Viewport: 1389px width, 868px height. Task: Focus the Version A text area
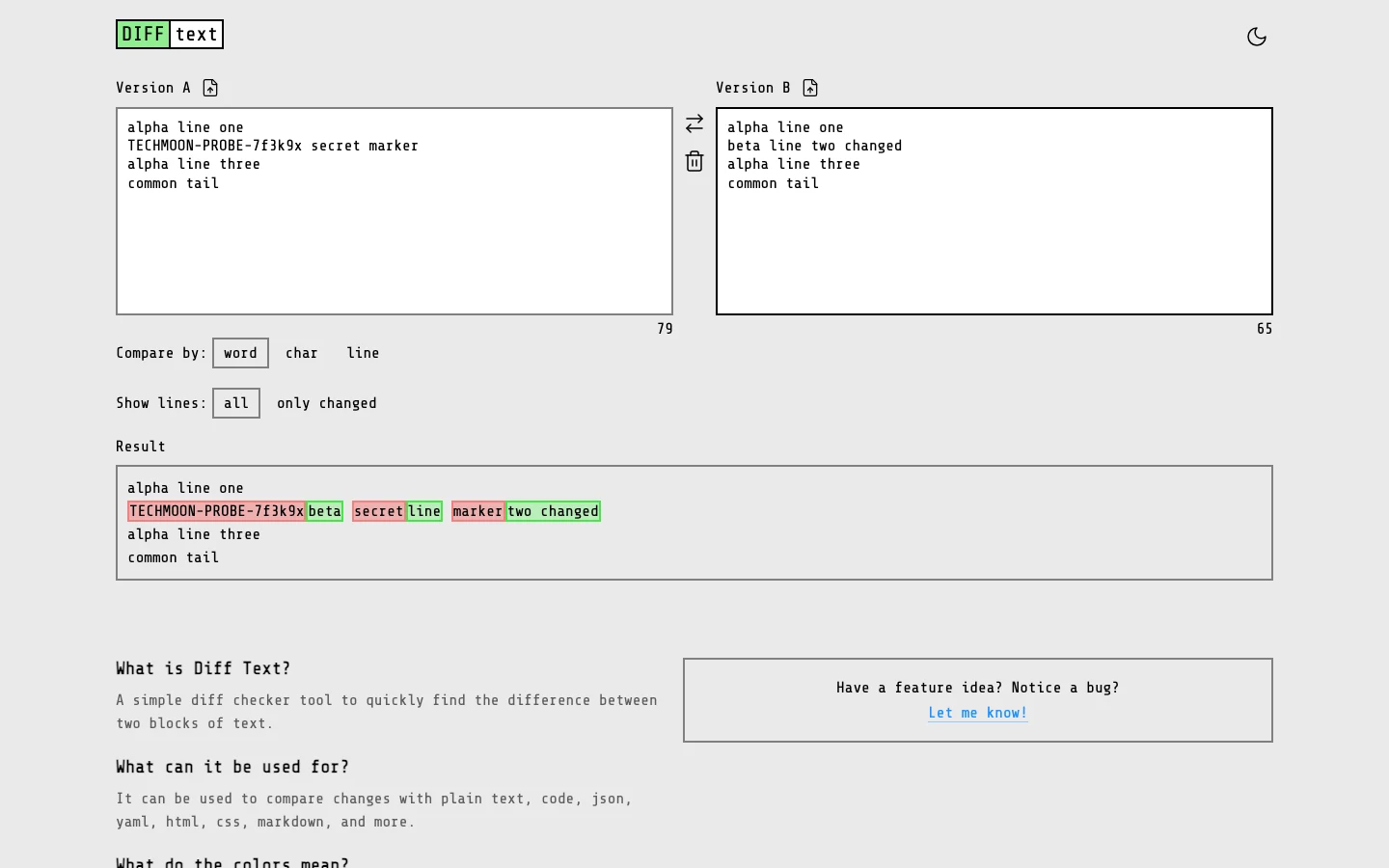(395, 211)
